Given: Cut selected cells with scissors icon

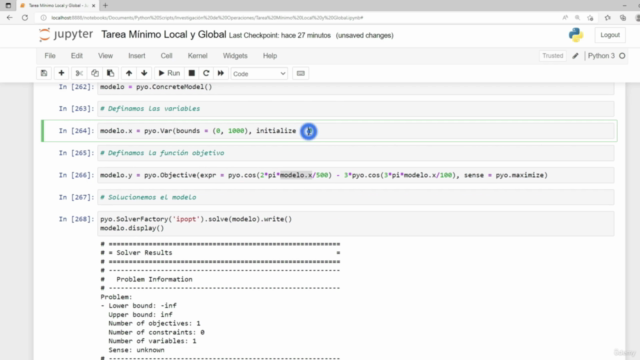Looking at the screenshot, I should pyautogui.click(x=79, y=73).
